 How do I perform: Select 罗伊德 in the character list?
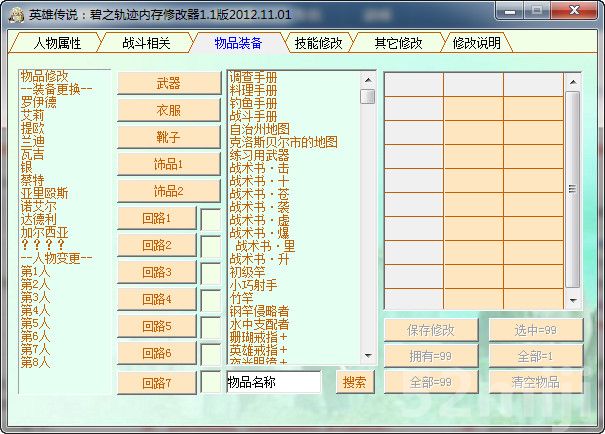pyautogui.click(x=39, y=102)
